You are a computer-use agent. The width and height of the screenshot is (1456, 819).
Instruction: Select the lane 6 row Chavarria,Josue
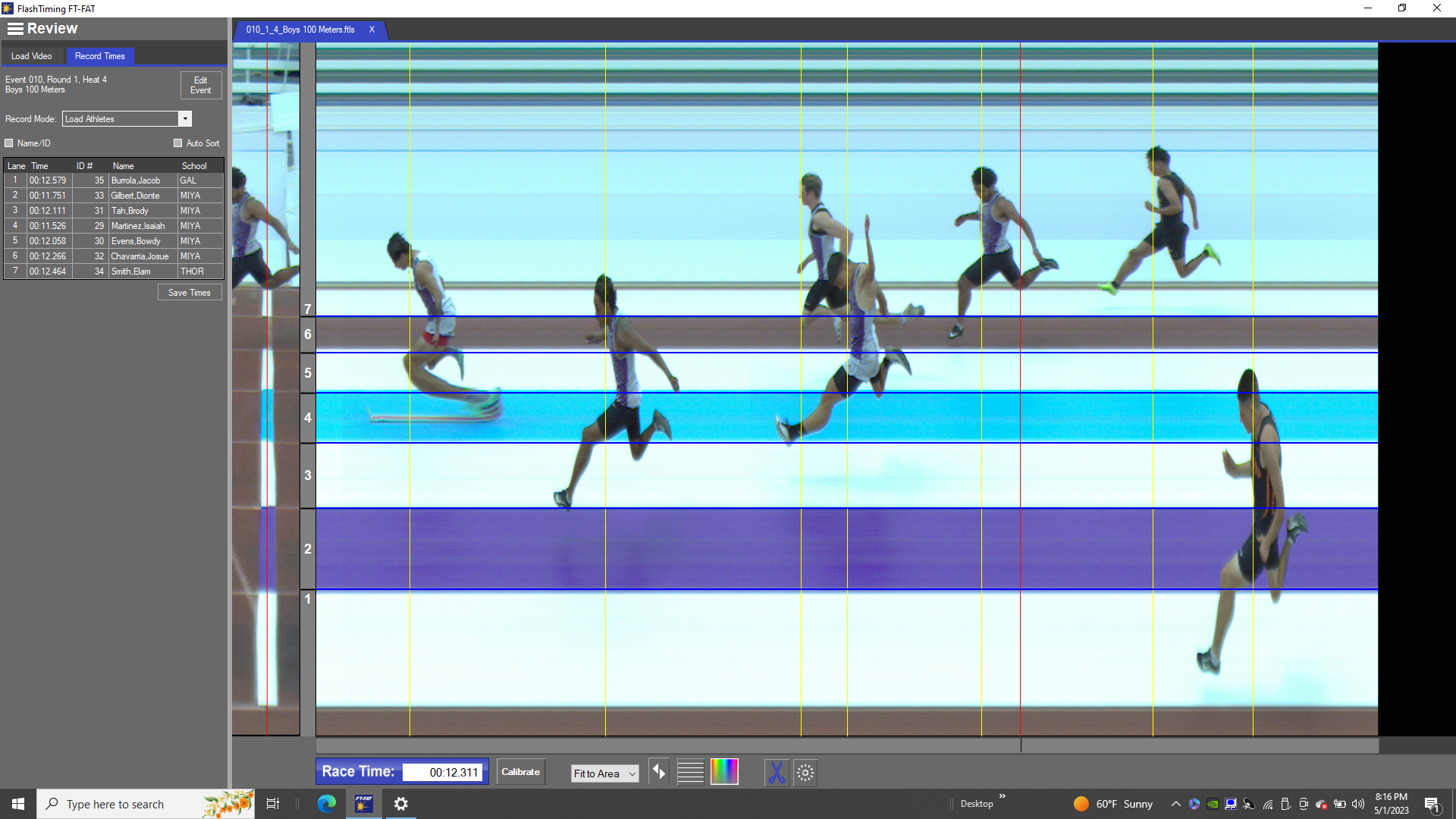click(114, 256)
